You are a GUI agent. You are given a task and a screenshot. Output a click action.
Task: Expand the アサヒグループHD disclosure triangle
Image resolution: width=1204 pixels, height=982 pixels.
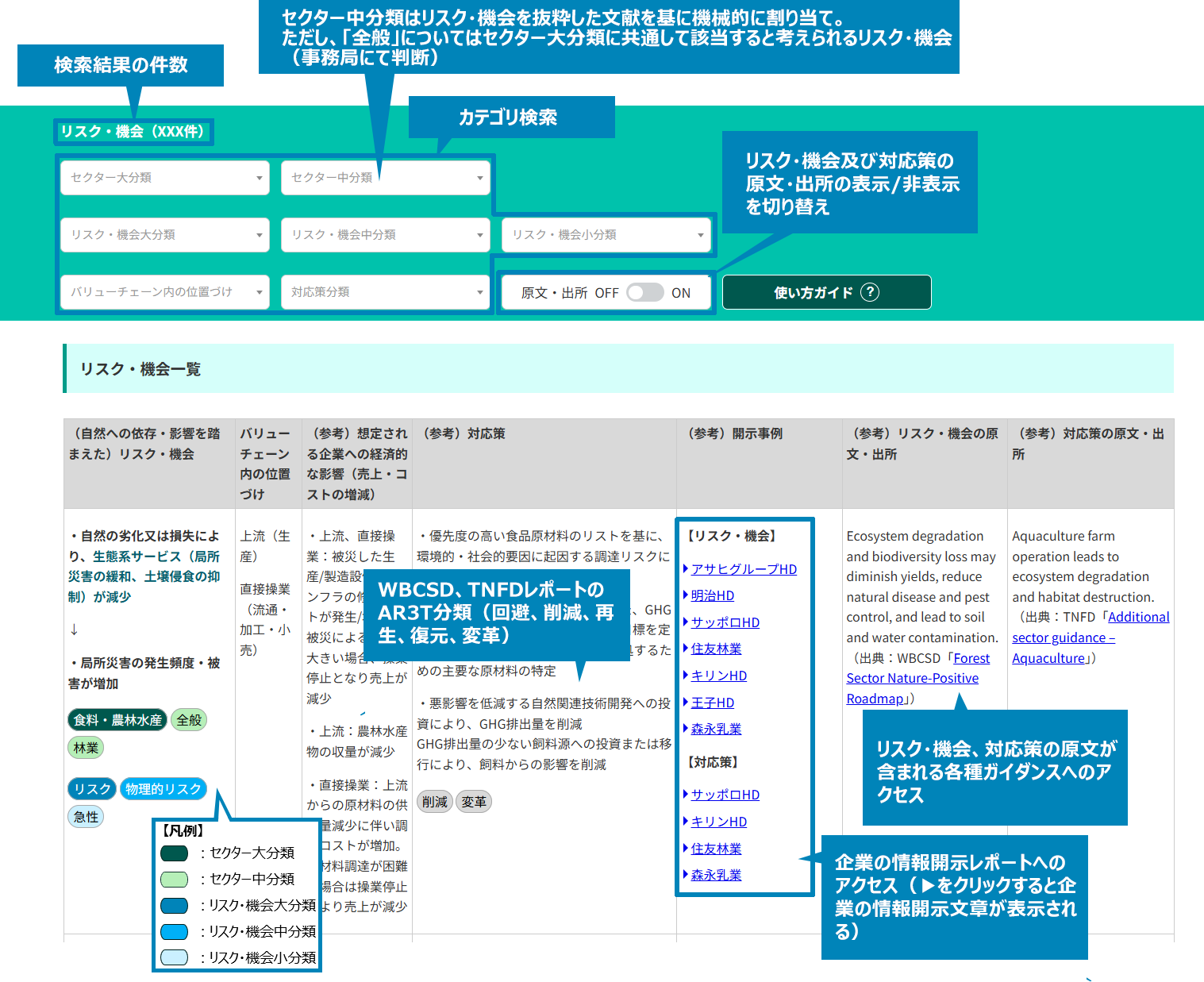pos(686,569)
